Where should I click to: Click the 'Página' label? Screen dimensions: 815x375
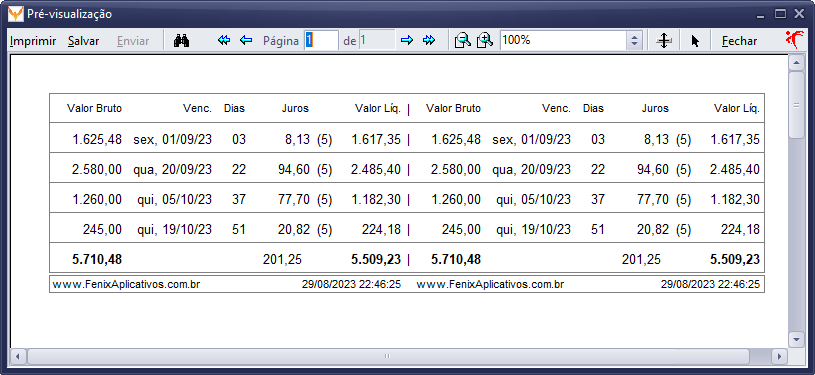click(281, 41)
